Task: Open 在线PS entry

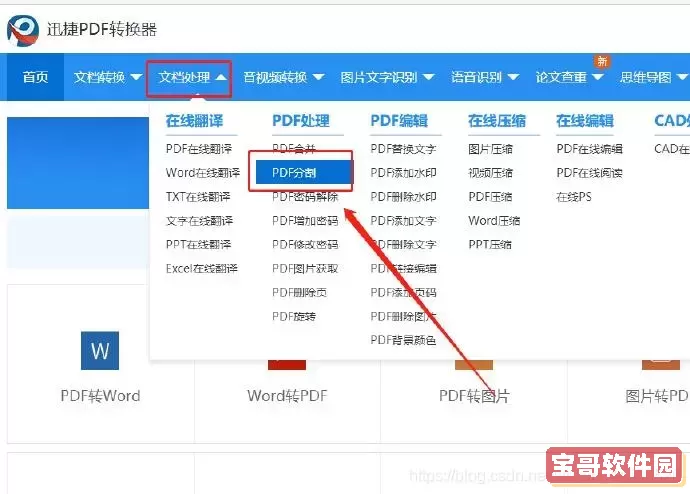Action: tap(573, 197)
